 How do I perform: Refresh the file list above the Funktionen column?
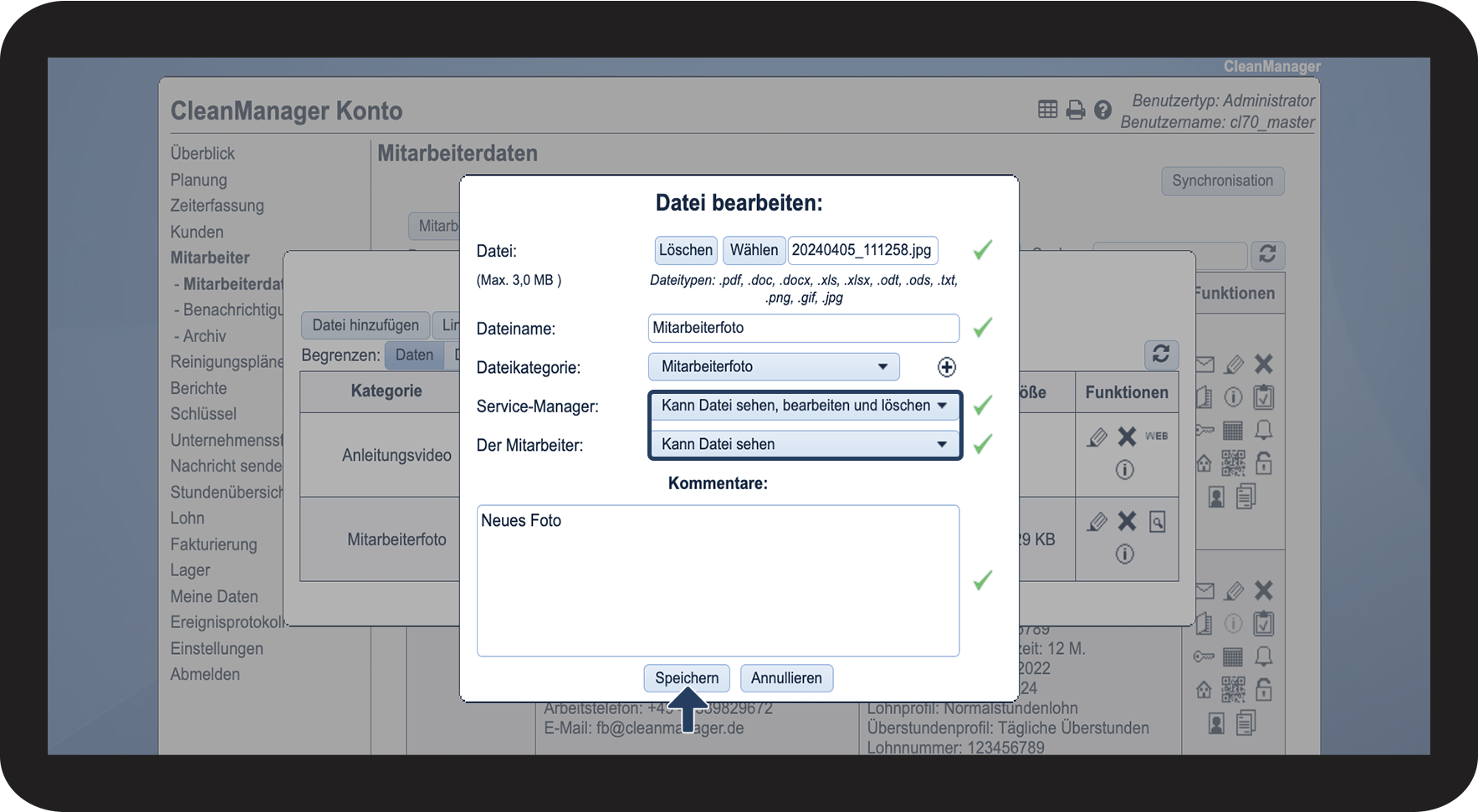pyautogui.click(x=1160, y=355)
